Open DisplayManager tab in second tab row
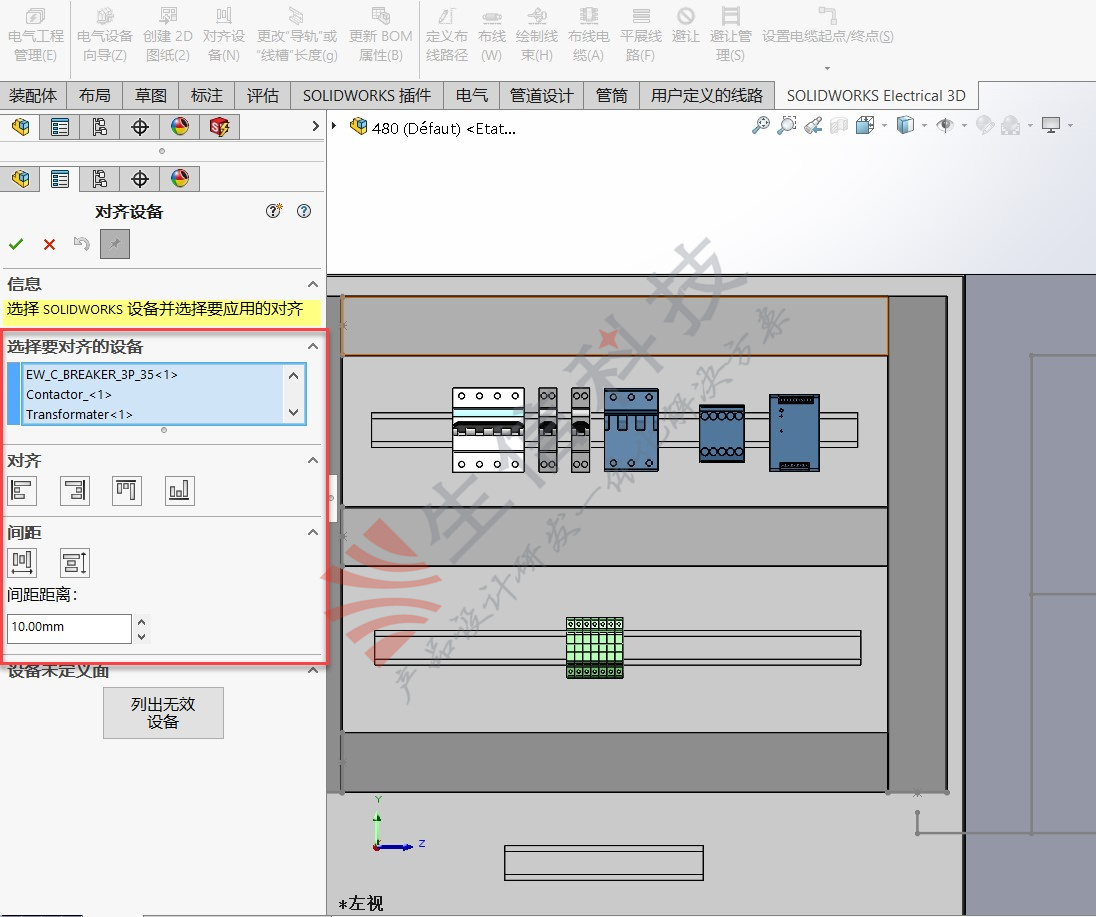Viewport: 1096px width, 917px height. coord(180,179)
